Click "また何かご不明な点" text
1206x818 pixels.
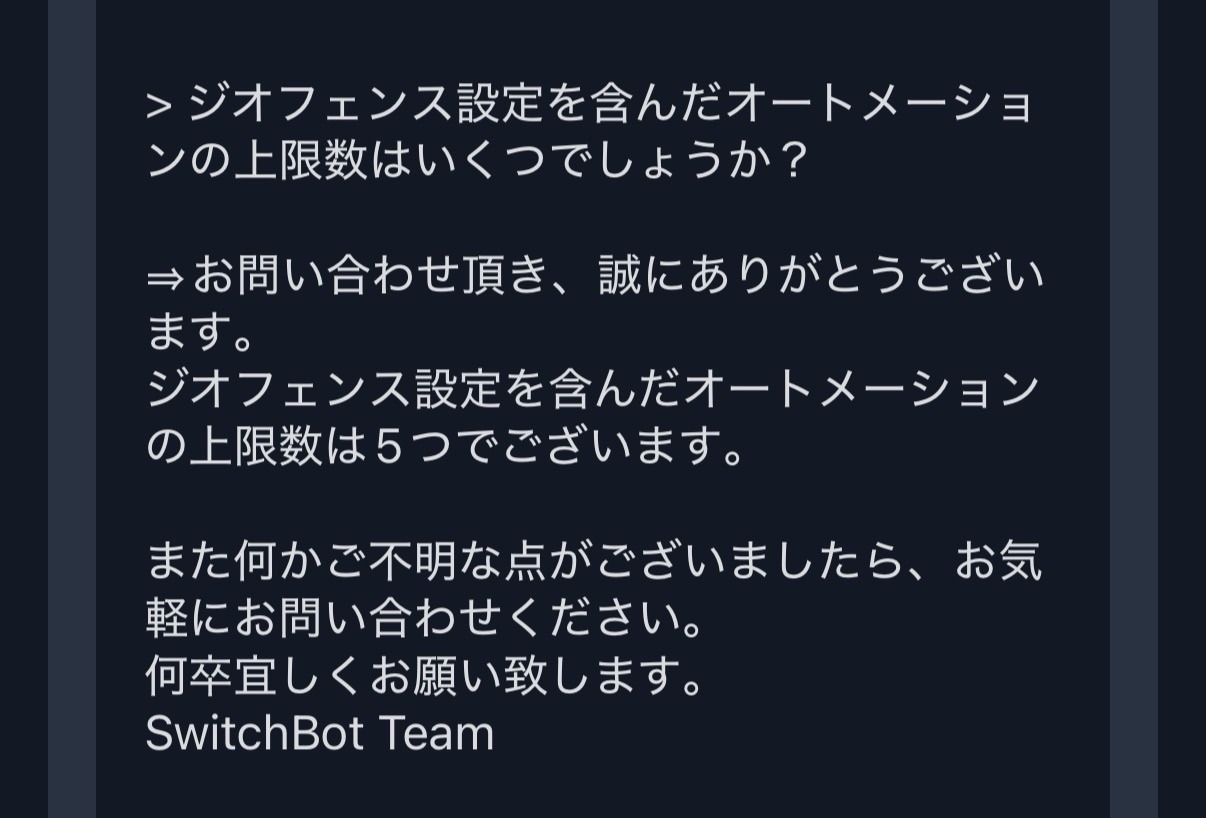coord(360,562)
